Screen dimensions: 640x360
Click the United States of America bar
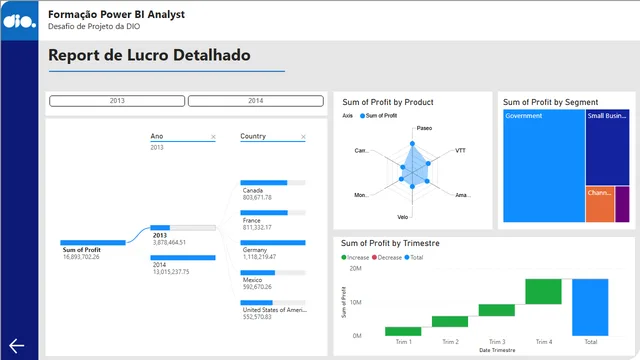click(273, 302)
